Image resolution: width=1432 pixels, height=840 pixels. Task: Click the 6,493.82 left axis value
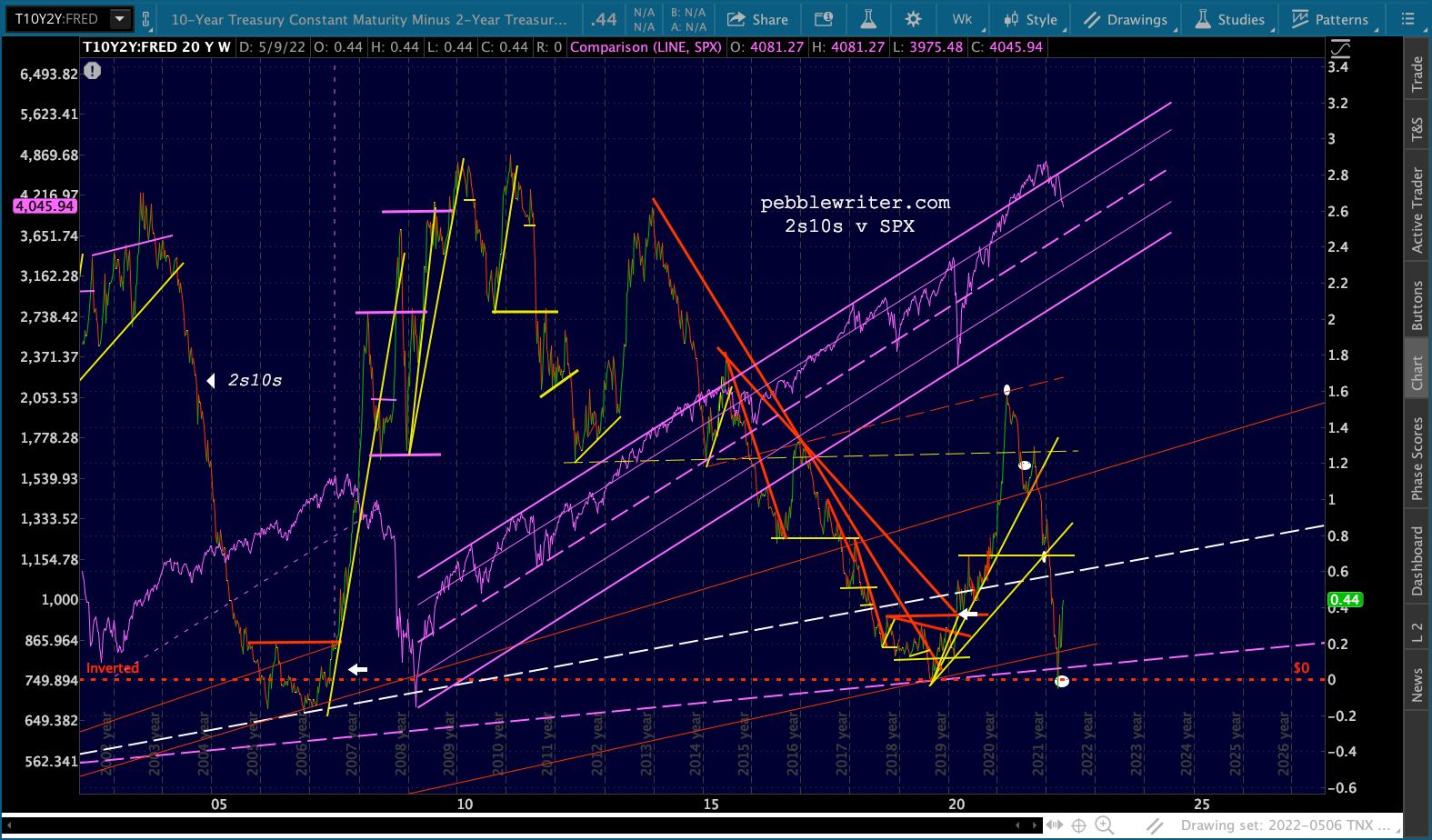tap(49, 75)
